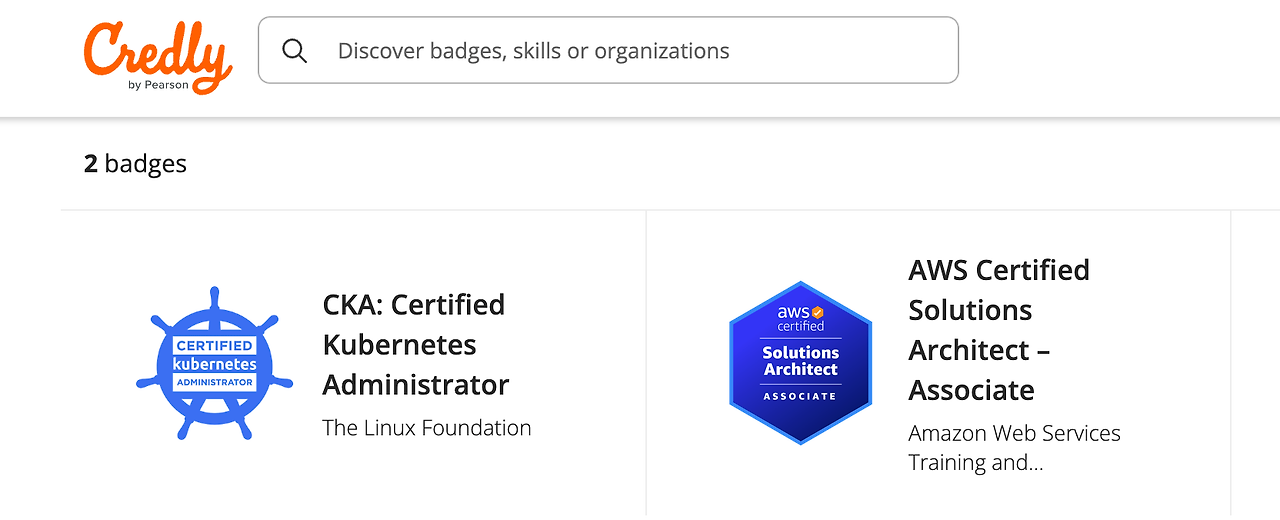
Task: Click the word 'kubernetes' on helm badge
Action: click(215, 364)
